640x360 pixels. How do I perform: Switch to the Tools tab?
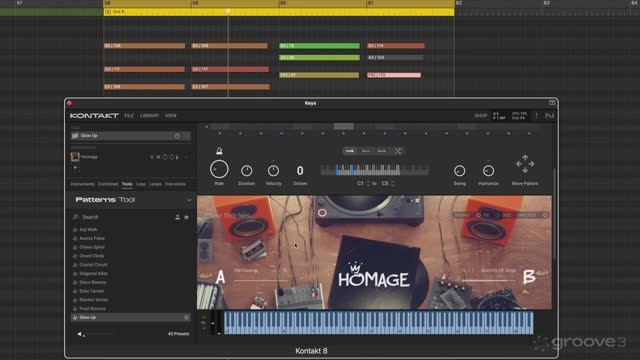pos(127,184)
